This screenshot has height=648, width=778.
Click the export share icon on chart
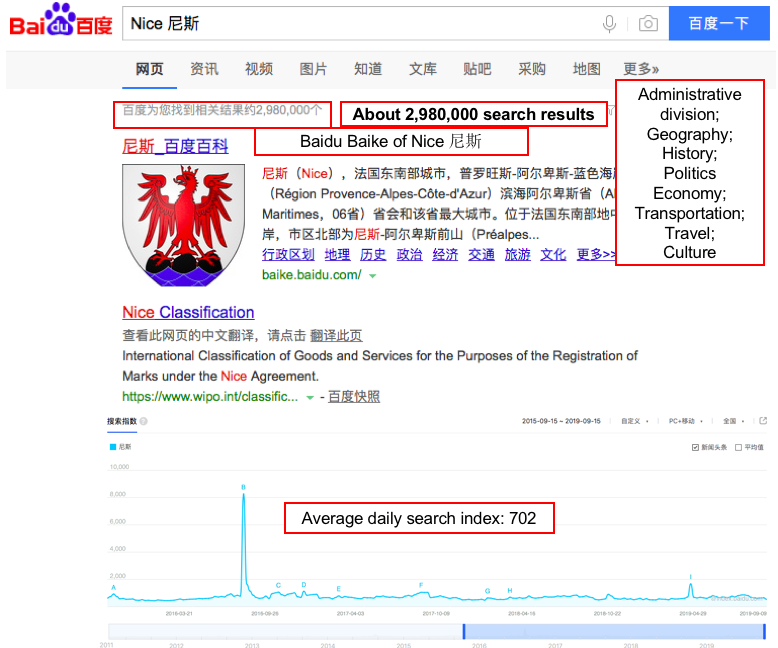pyautogui.click(x=763, y=421)
